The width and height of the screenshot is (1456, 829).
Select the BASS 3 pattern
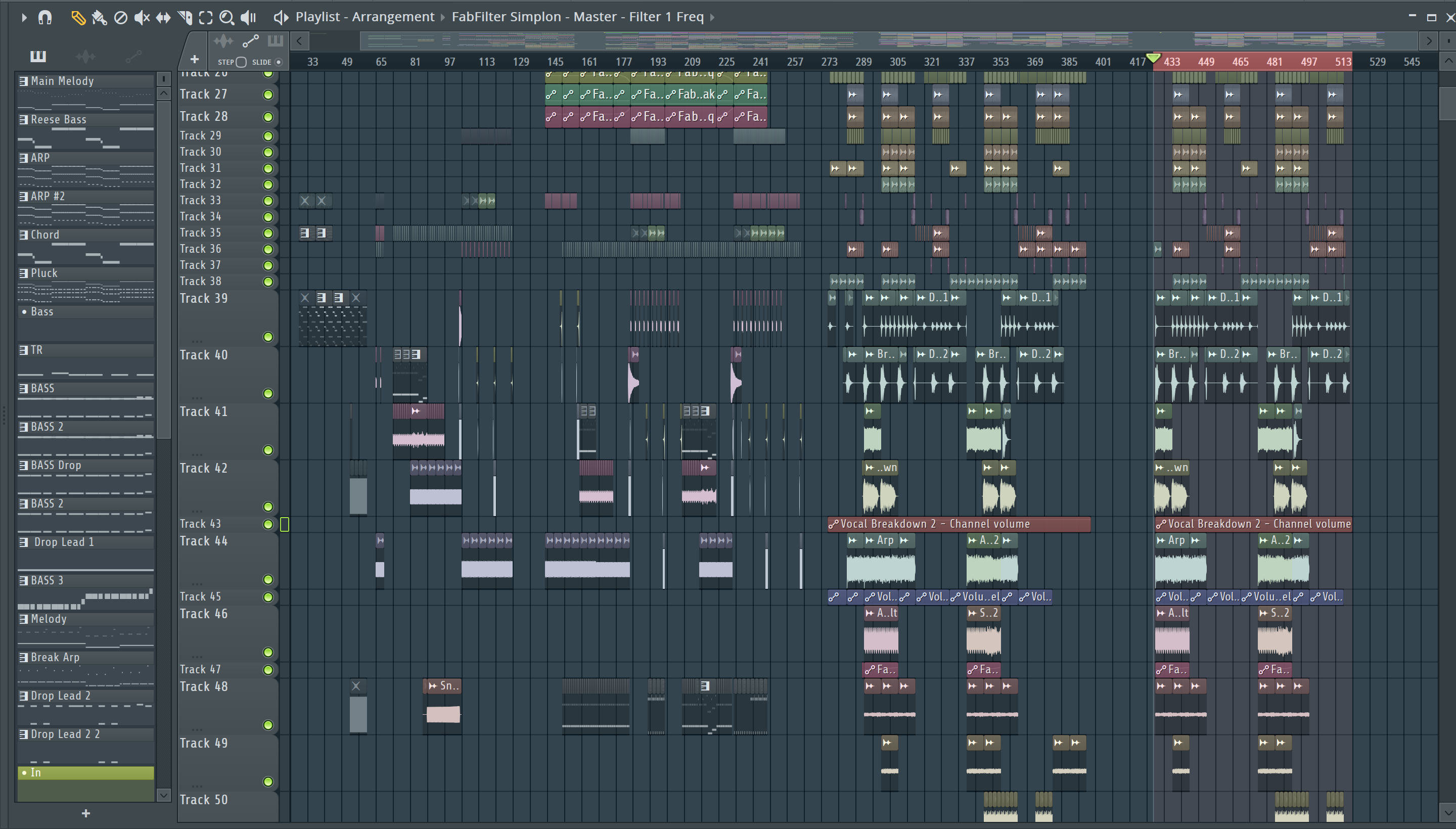tap(85, 591)
